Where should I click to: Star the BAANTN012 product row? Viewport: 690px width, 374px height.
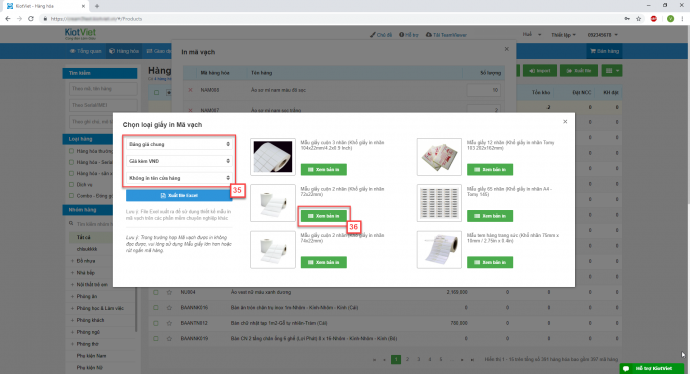coord(169,323)
